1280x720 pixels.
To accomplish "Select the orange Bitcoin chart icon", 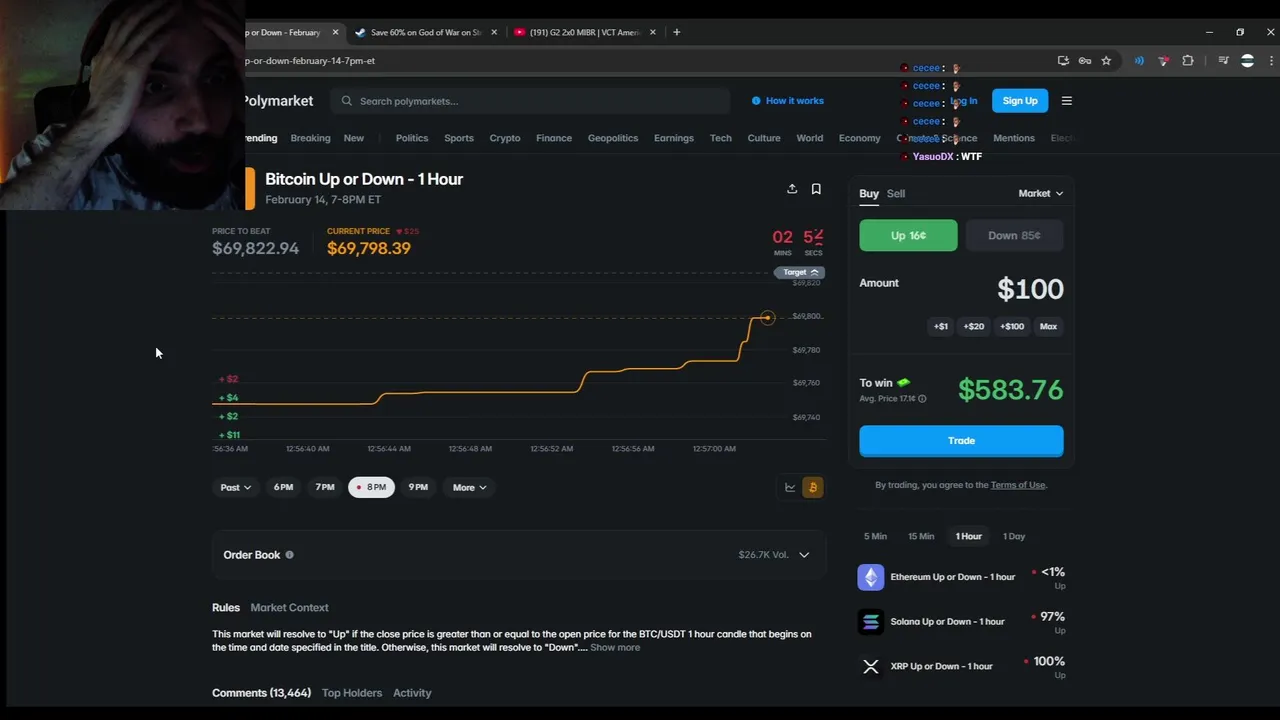I will pyautogui.click(x=812, y=488).
